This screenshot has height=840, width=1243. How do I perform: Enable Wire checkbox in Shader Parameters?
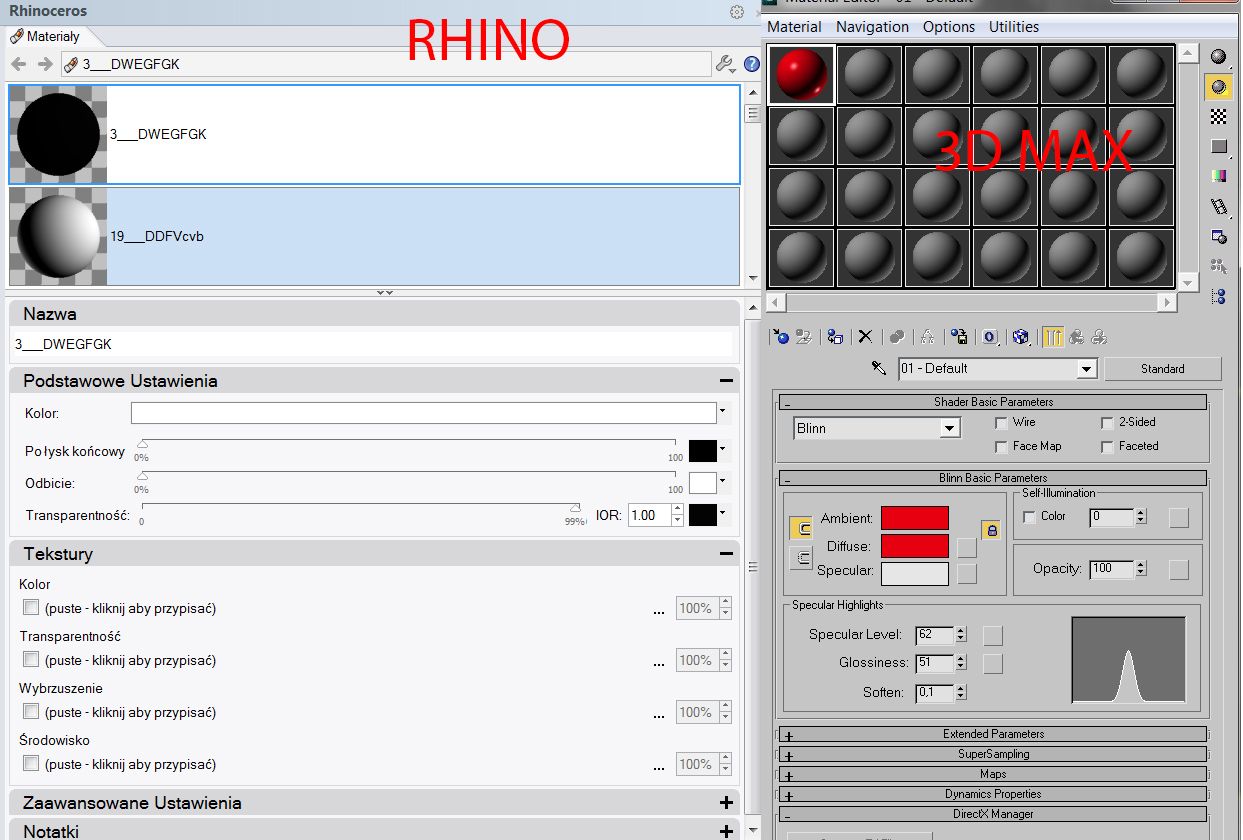[x=1001, y=423]
